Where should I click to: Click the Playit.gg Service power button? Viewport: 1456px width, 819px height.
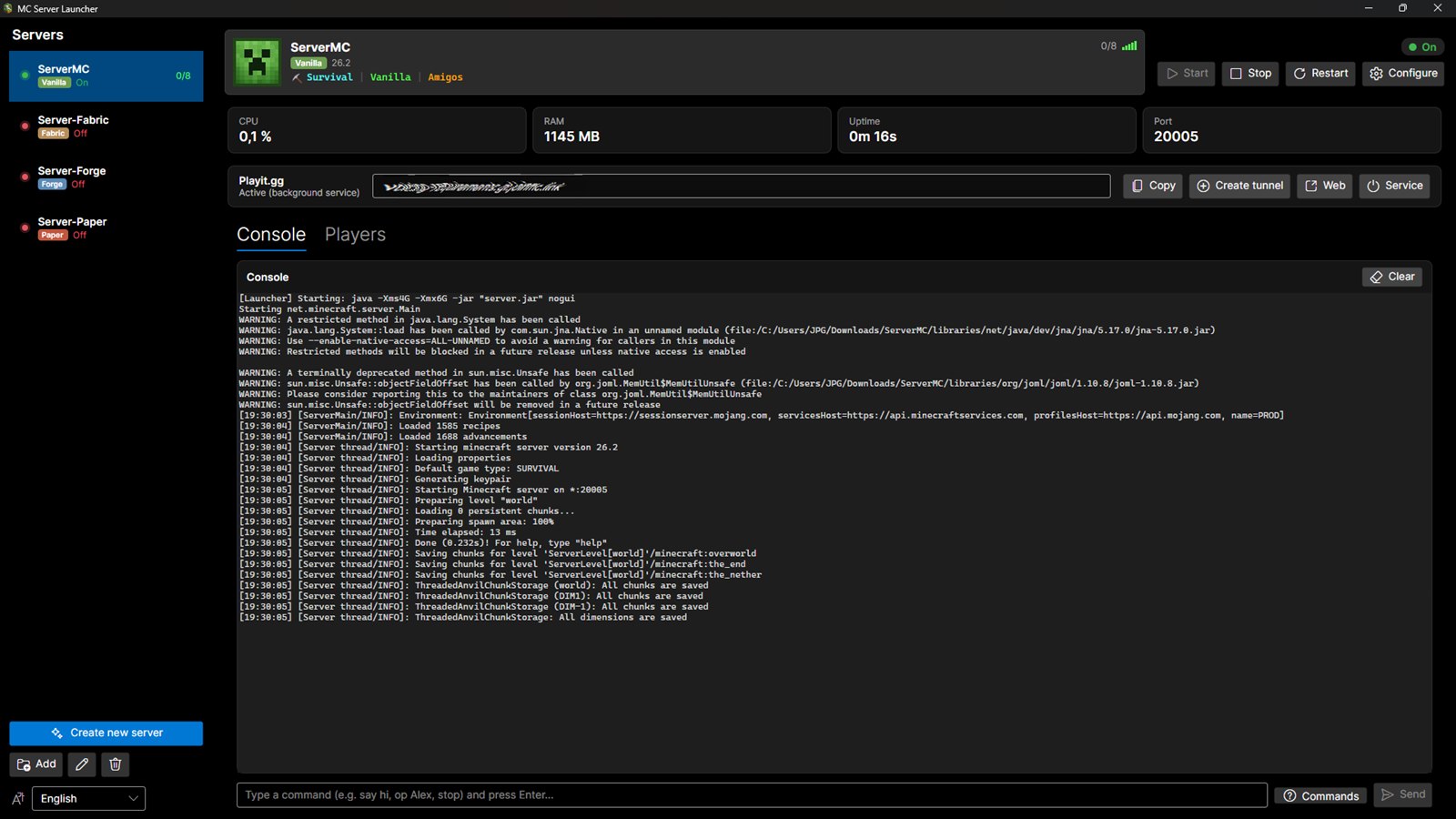pos(1394,186)
